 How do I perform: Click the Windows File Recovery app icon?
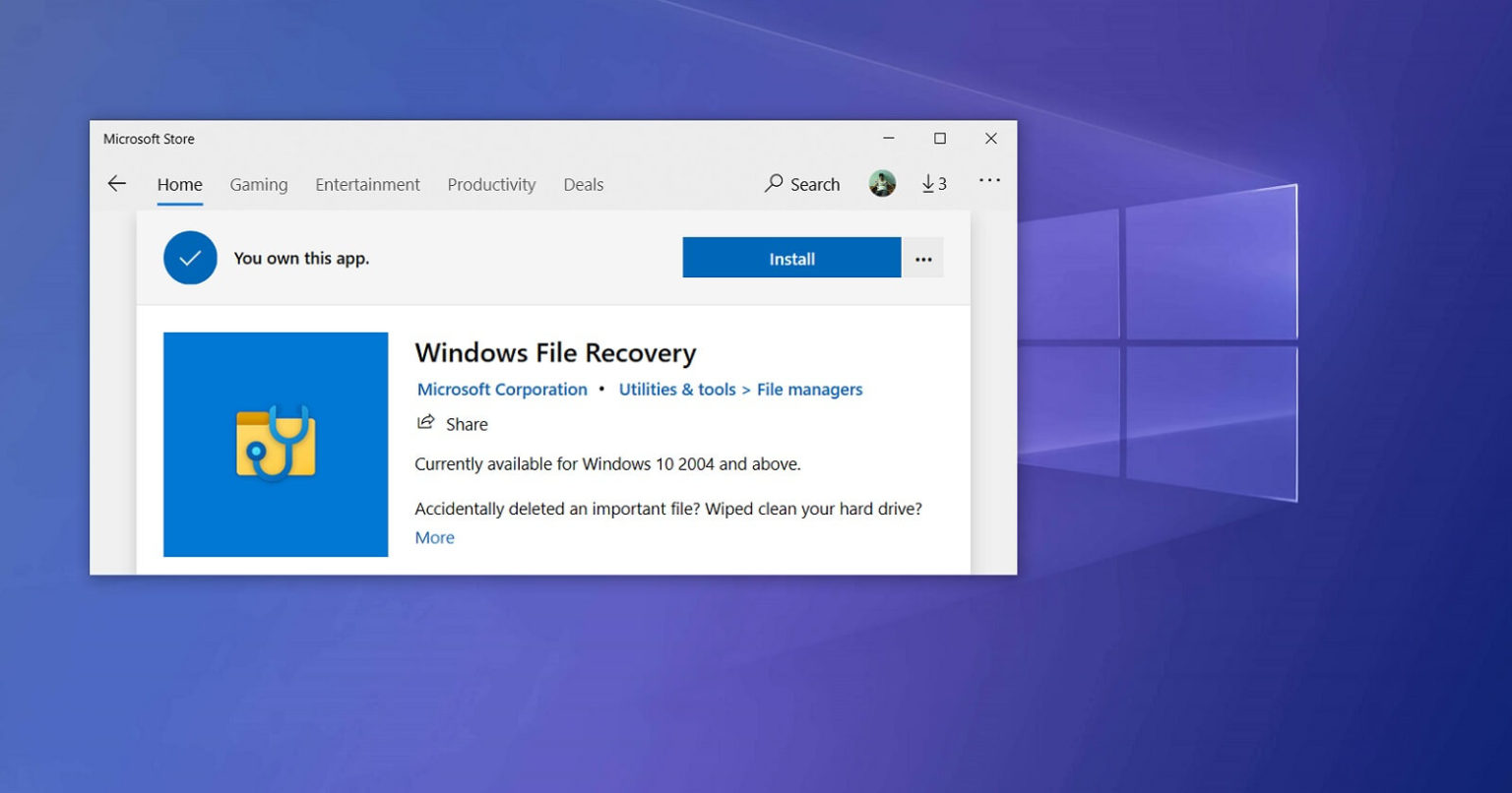point(276,444)
